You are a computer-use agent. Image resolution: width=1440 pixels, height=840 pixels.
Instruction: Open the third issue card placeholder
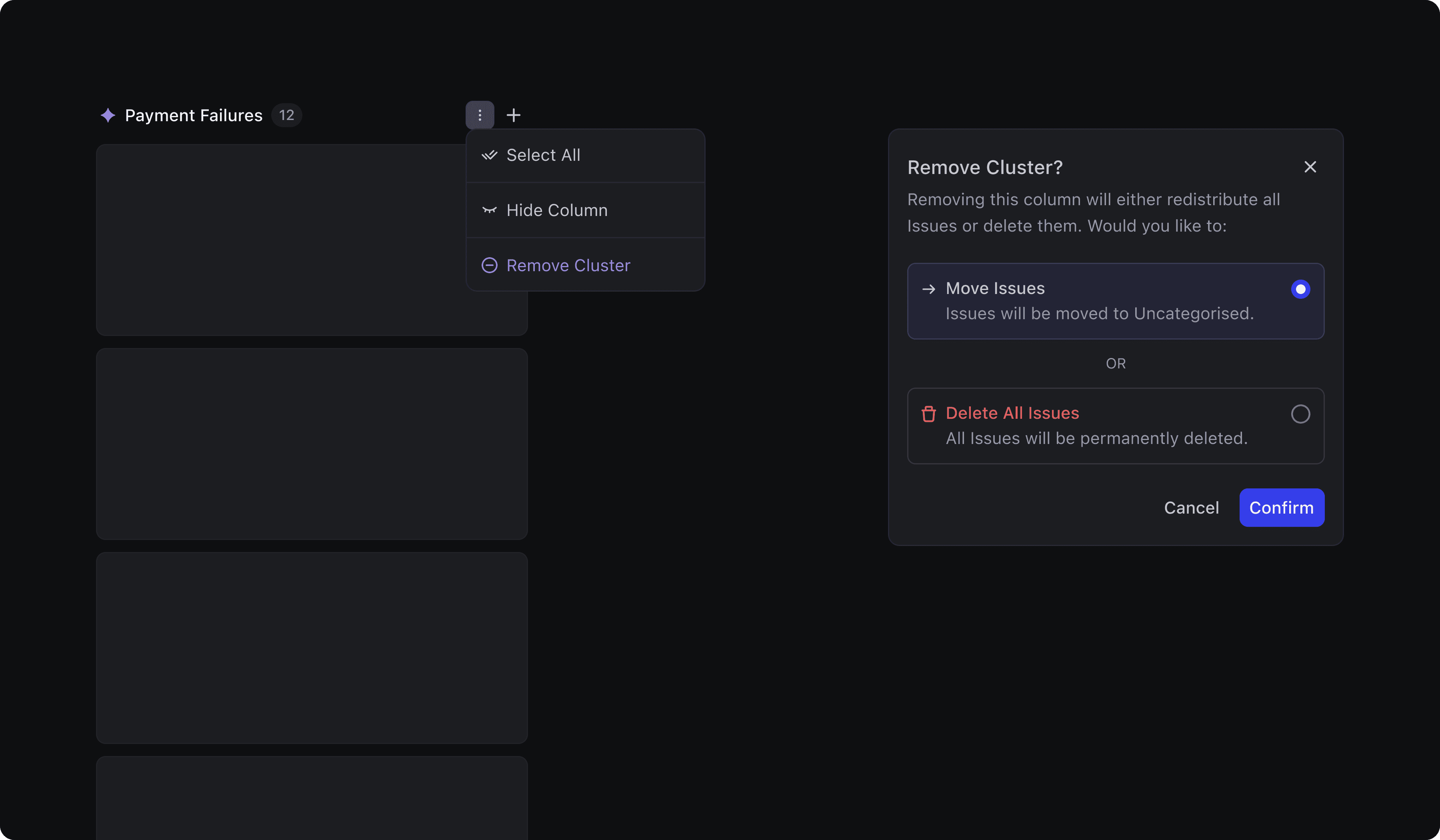pos(312,648)
